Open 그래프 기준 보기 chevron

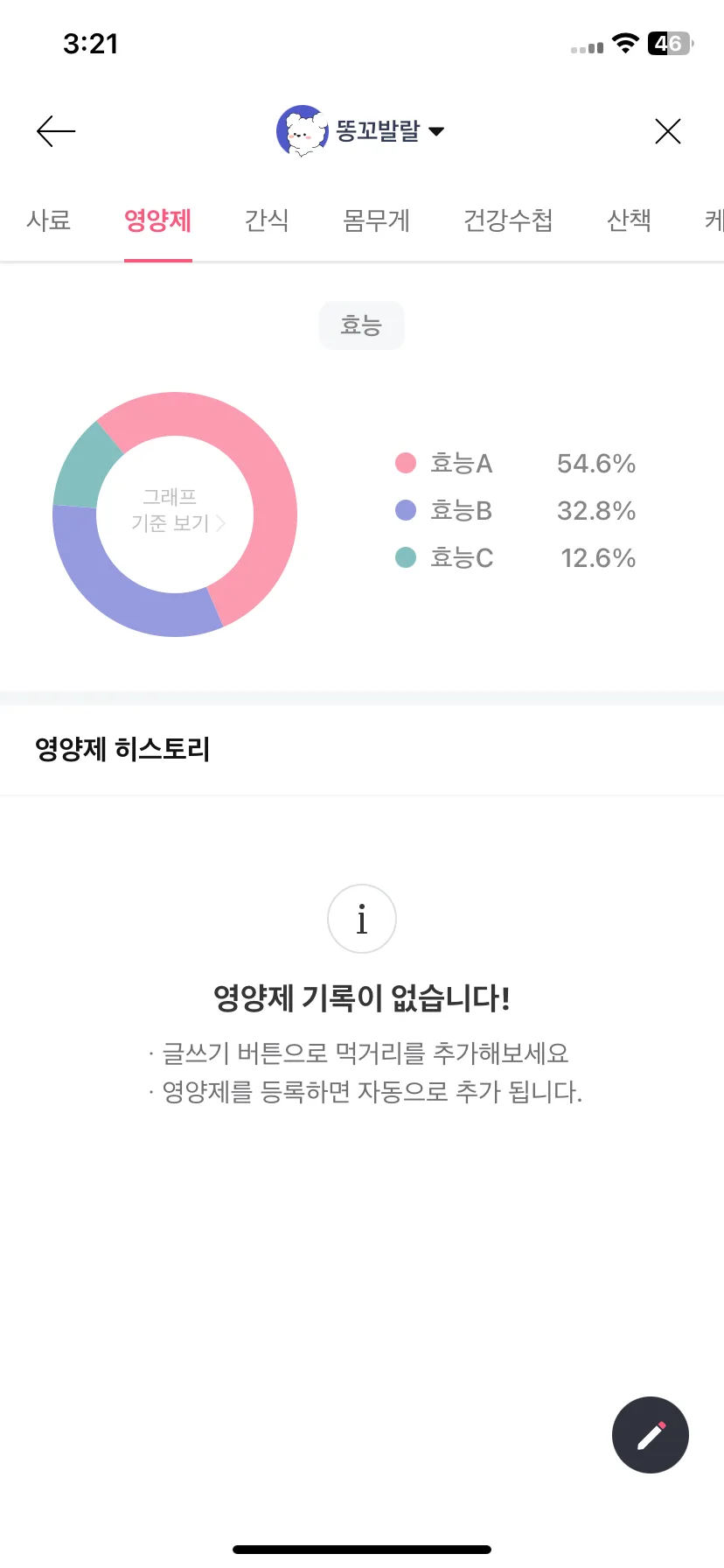pos(221,523)
